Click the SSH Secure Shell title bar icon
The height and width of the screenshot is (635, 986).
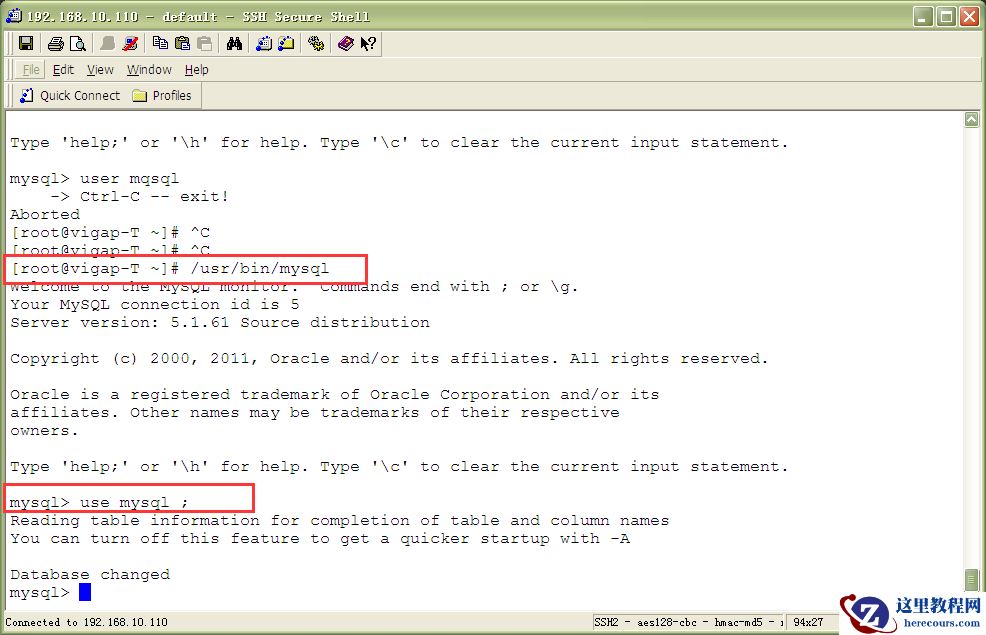tap(13, 16)
